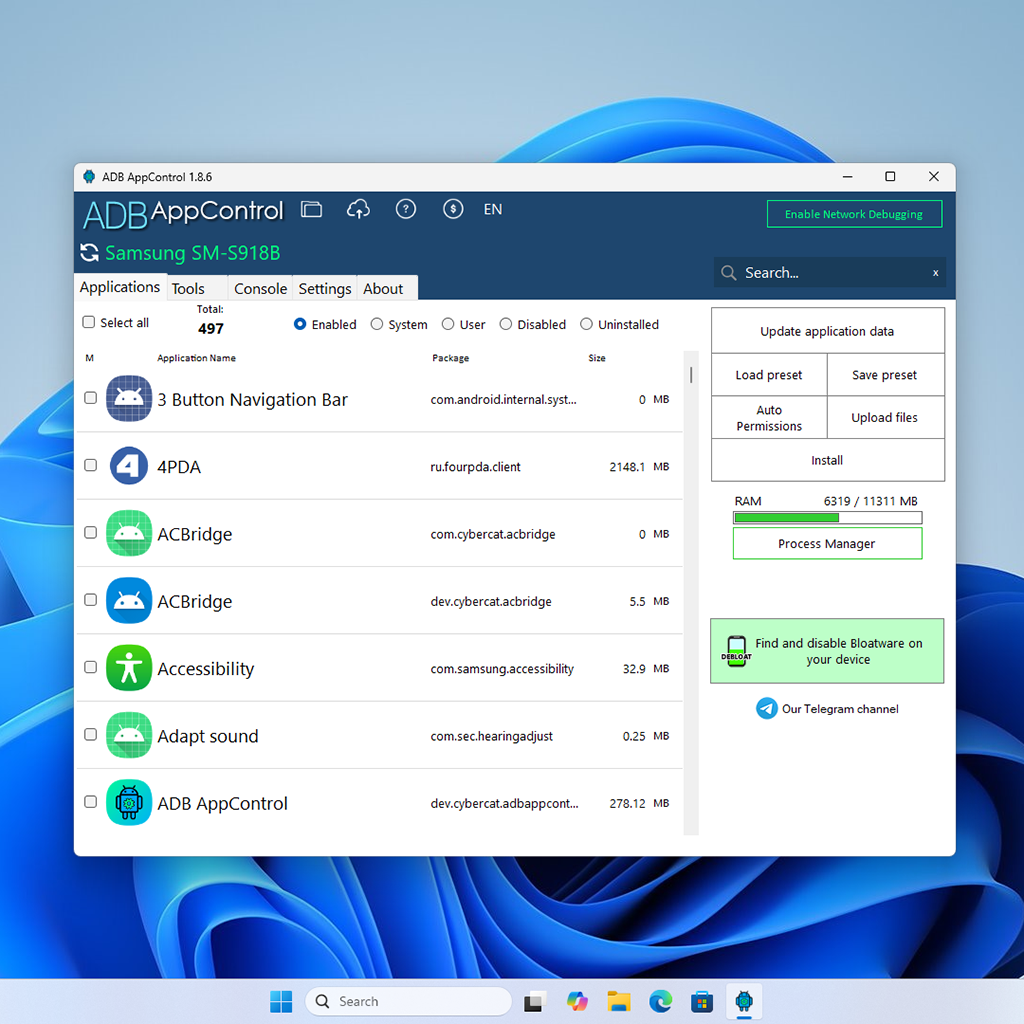This screenshot has height=1024, width=1024.
Task: Launch Copilot from the taskbar
Action: coord(577,1001)
